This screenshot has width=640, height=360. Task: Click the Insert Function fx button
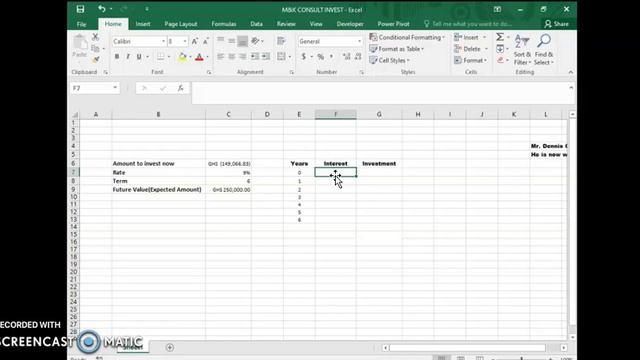180,88
